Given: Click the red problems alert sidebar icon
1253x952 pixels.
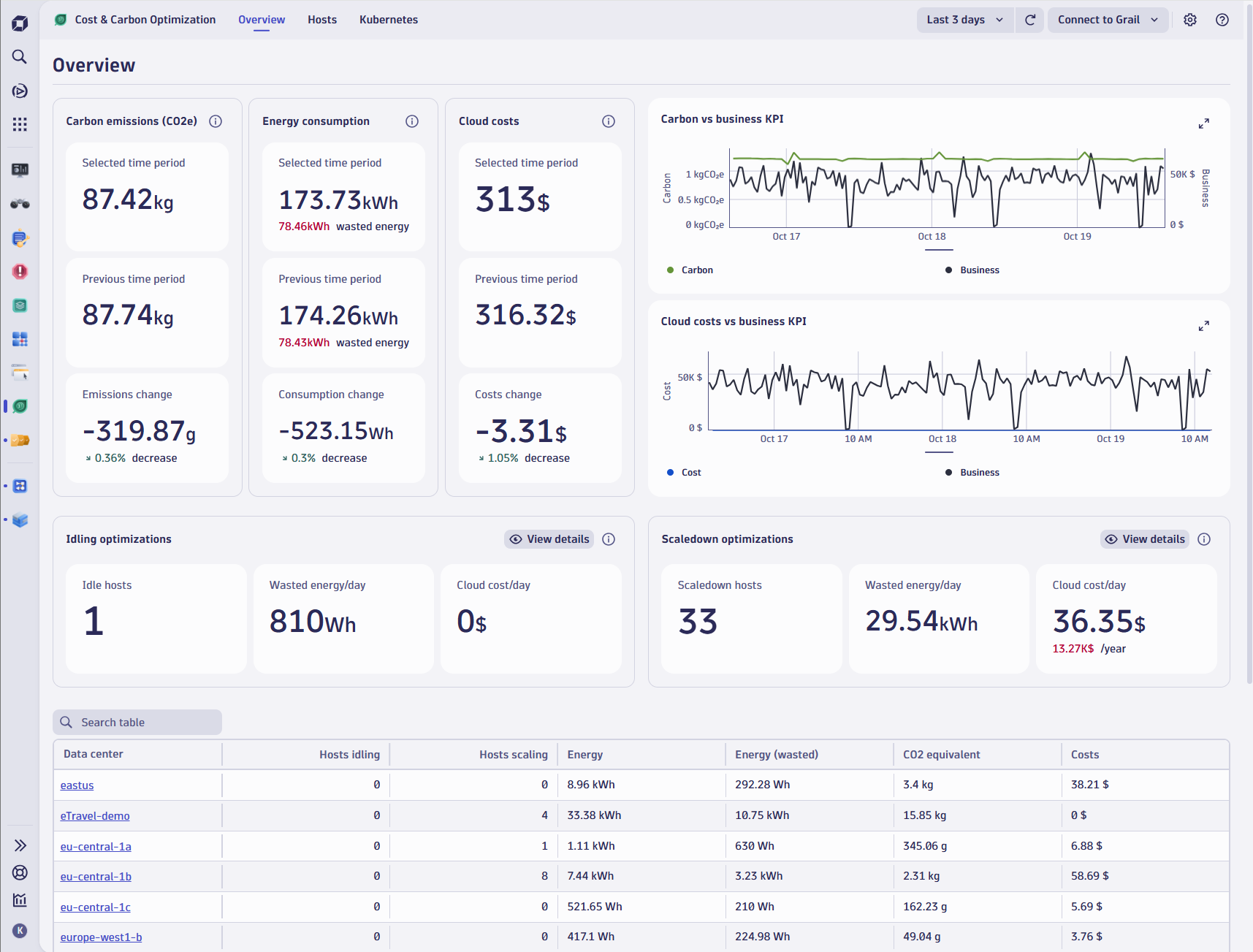Looking at the screenshot, I should (x=20, y=272).
